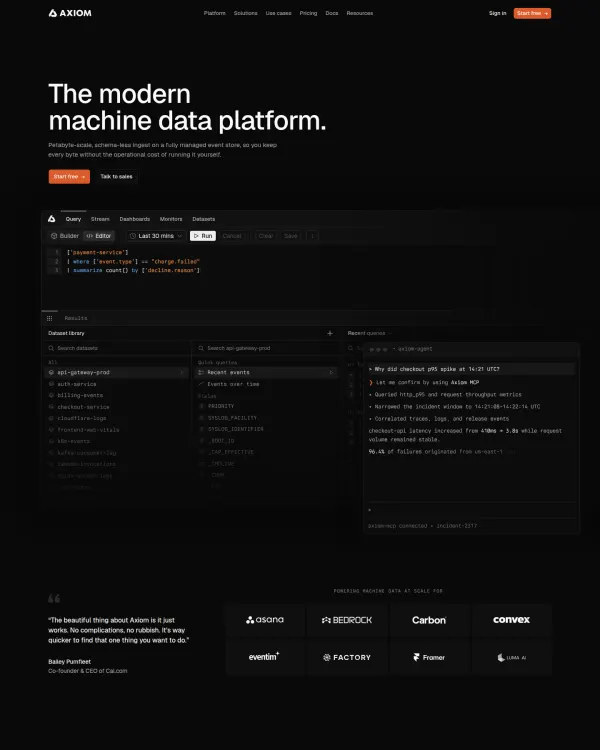
Task: Click the dataset icon beside cloudflare-logs
Action: coord(52,418)
